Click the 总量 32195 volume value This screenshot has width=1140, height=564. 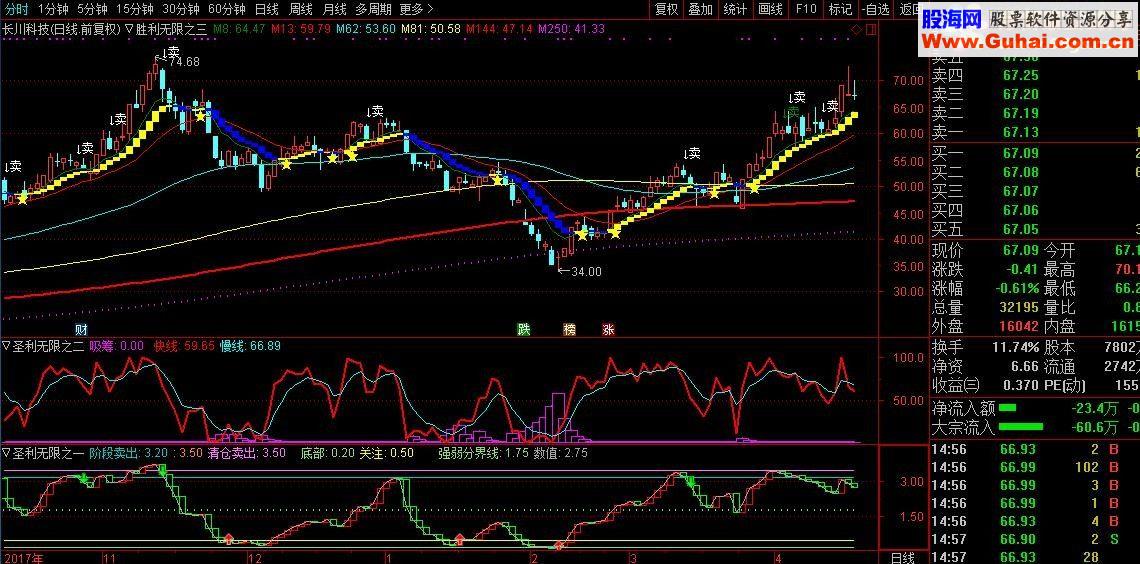coord(1018,308)
